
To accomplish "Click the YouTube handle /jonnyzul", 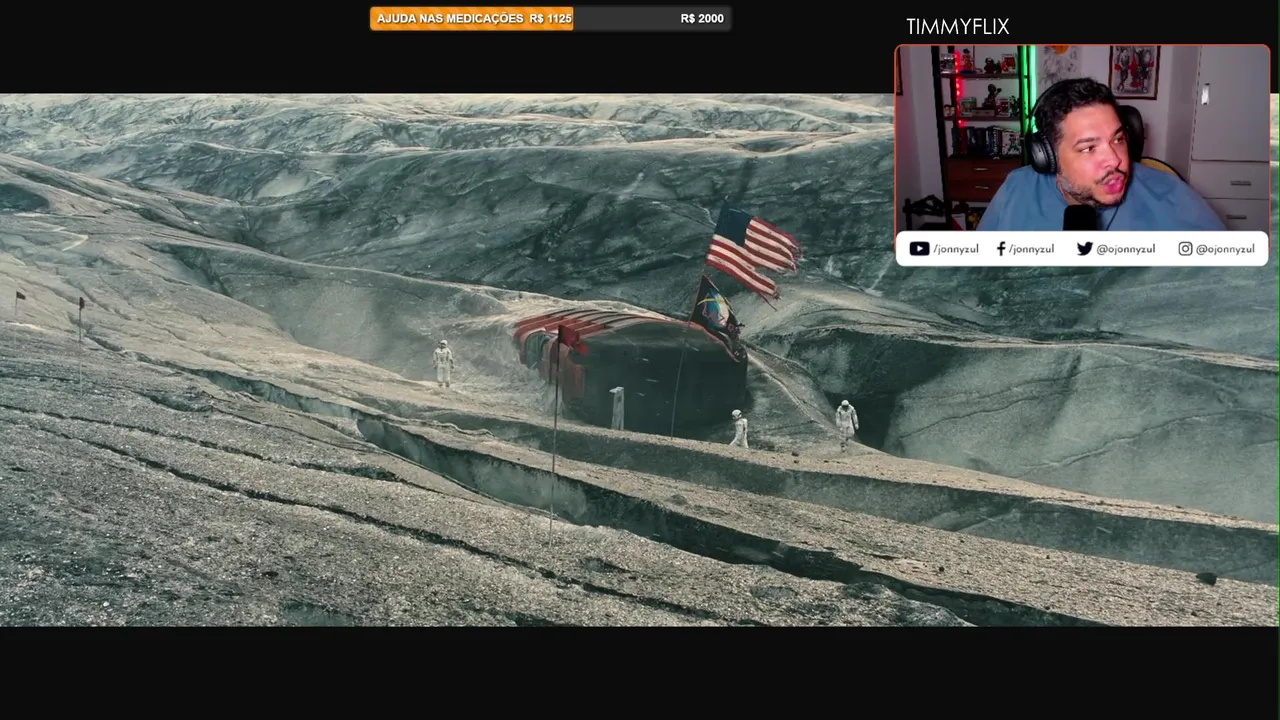I will pos(956,249).
